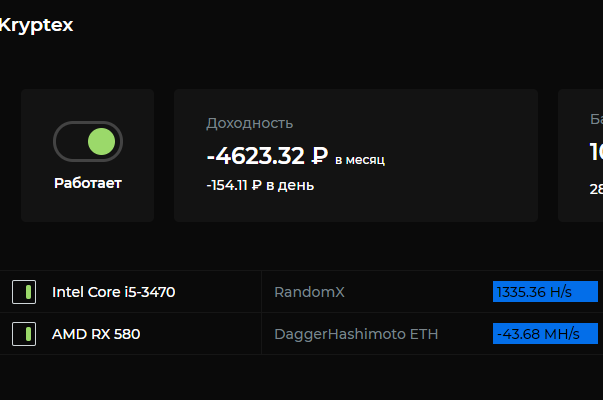603x400 pixels.
Task: Toggle the main mining switch off
Action: click(87, 141)
